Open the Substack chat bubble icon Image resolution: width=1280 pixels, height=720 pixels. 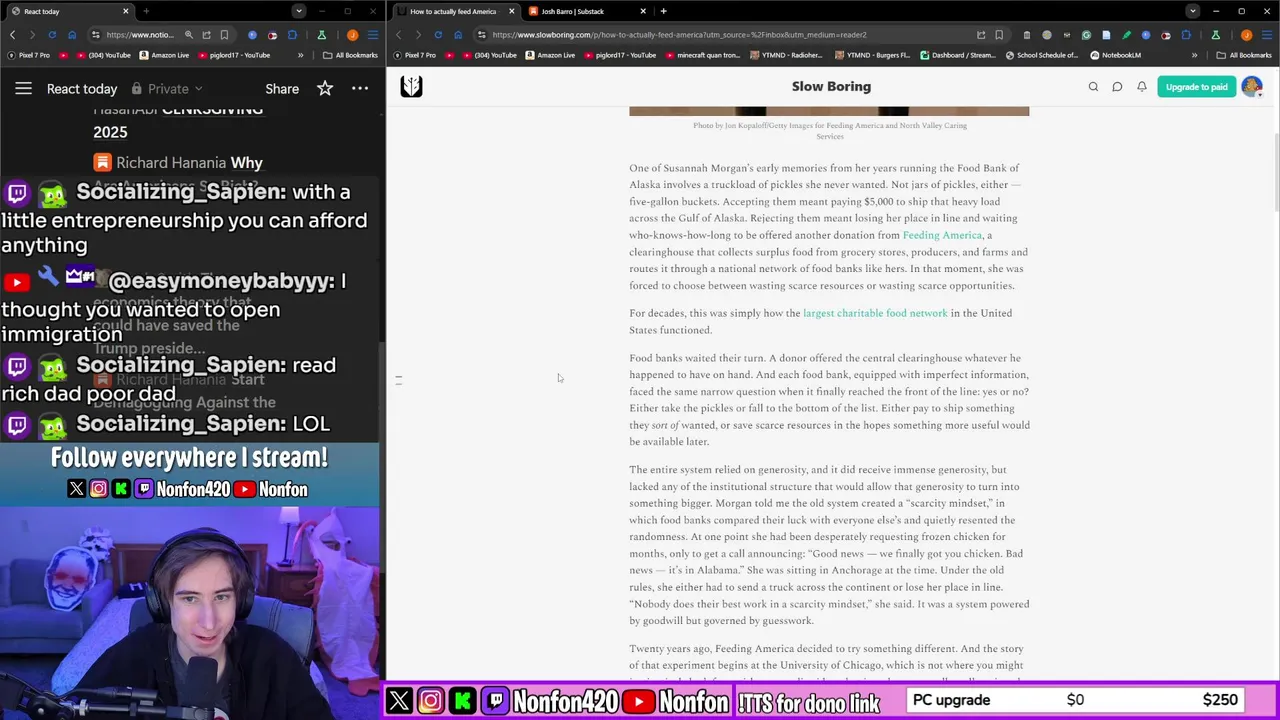click(1117, 87)
